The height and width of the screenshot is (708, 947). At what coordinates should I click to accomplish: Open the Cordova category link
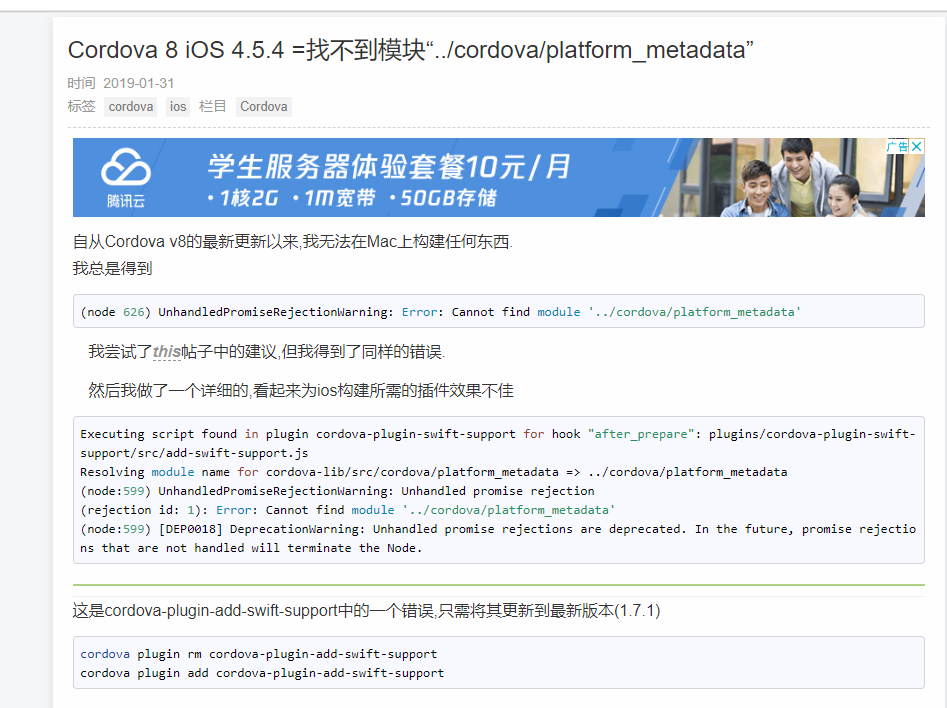coord(263,107)
